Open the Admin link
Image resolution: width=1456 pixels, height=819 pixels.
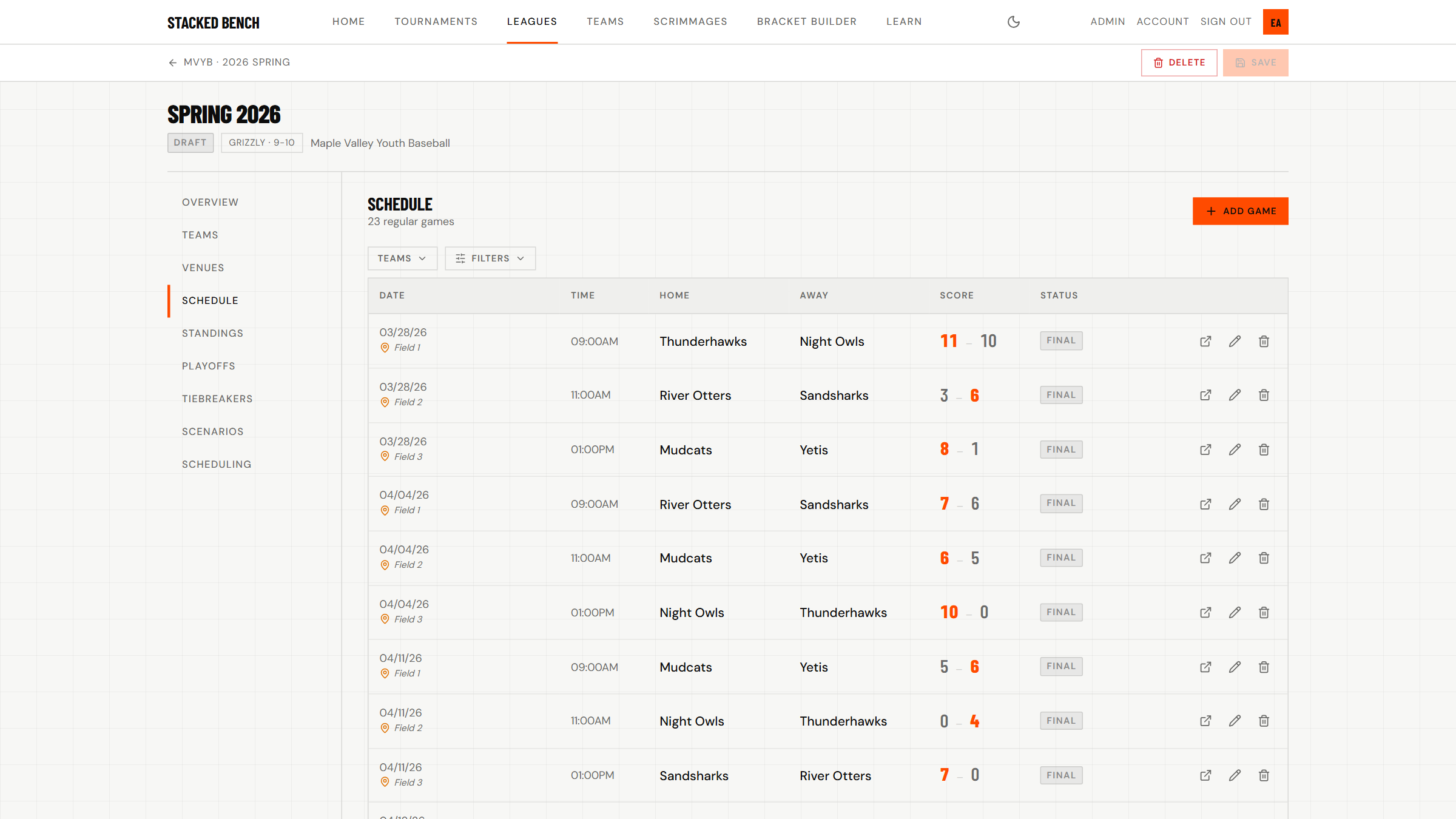(x=1108, y=22)
